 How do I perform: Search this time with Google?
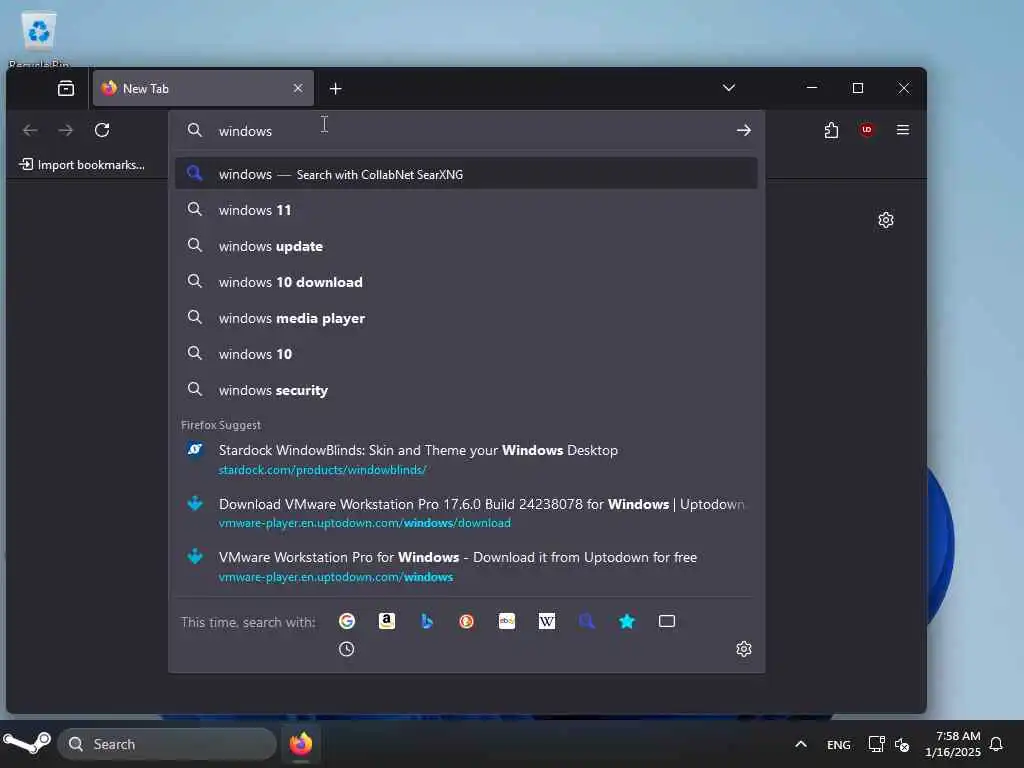pyautogui.click(x=347, y=621)
